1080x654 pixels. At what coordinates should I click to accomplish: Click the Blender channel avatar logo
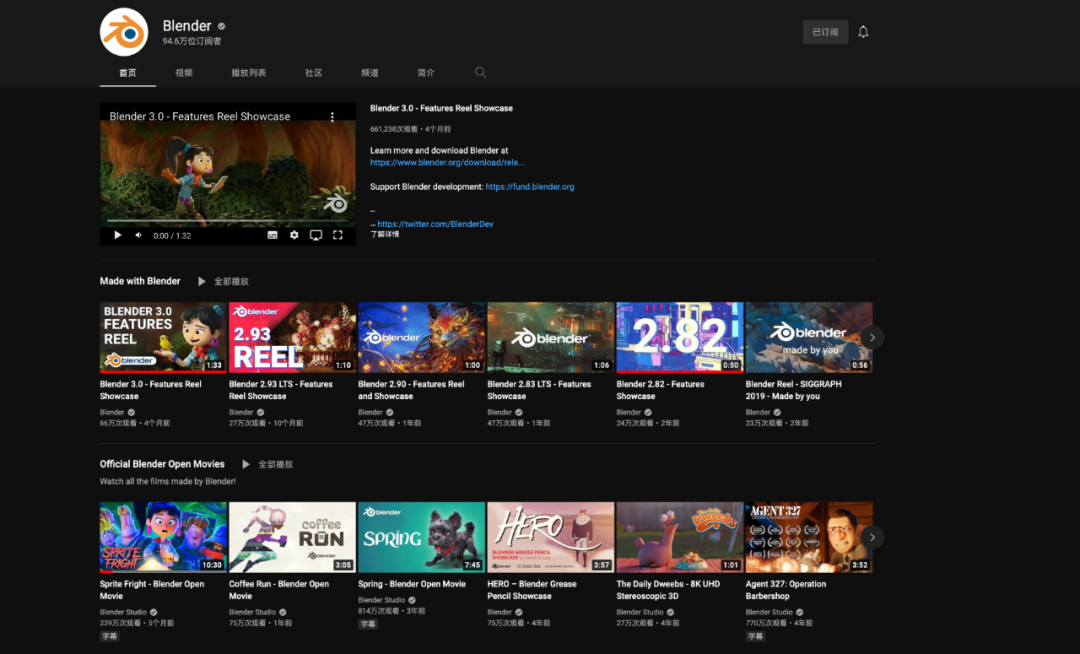[124, 32]
